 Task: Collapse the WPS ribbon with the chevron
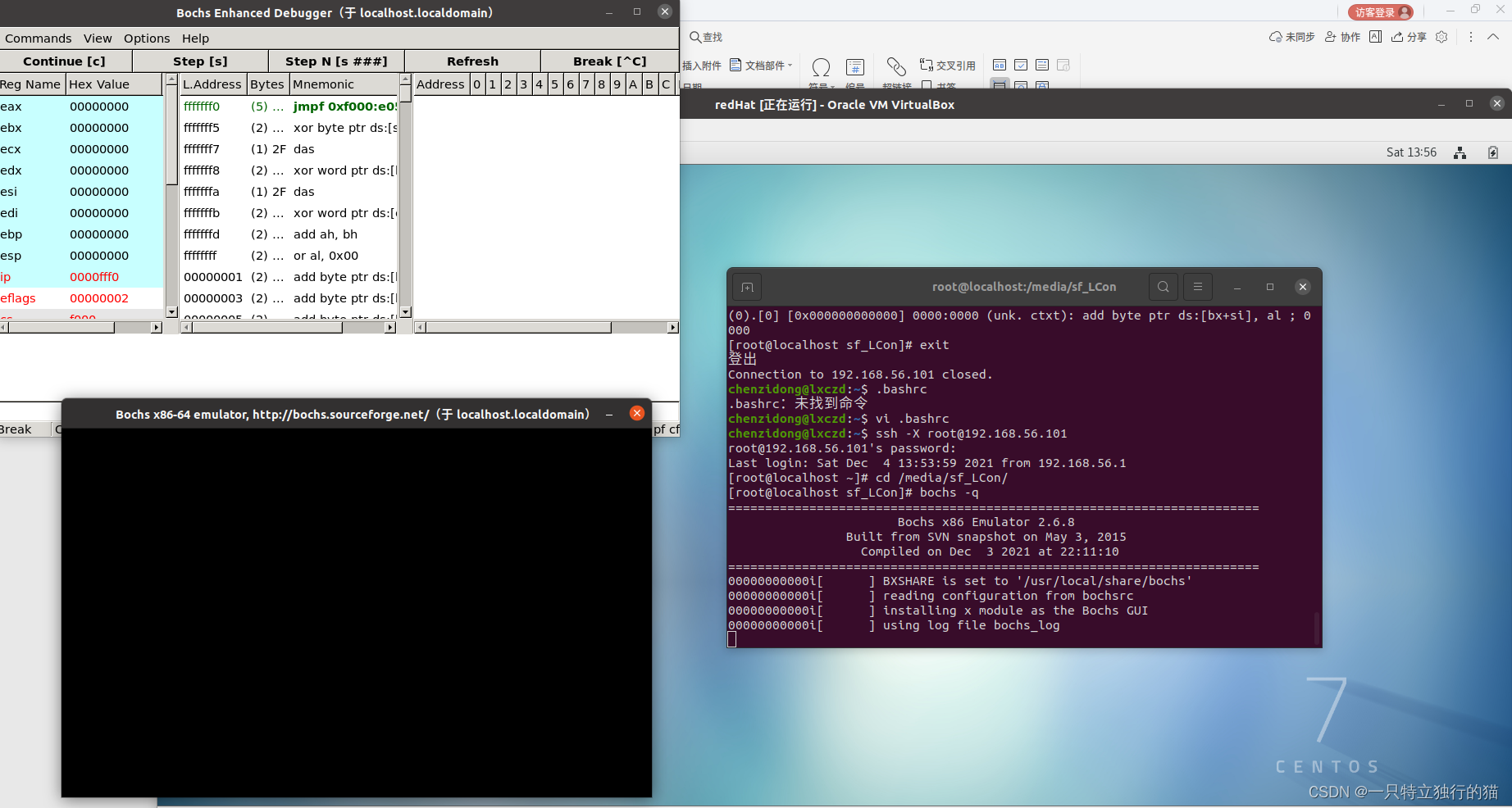pos(1493,37)
